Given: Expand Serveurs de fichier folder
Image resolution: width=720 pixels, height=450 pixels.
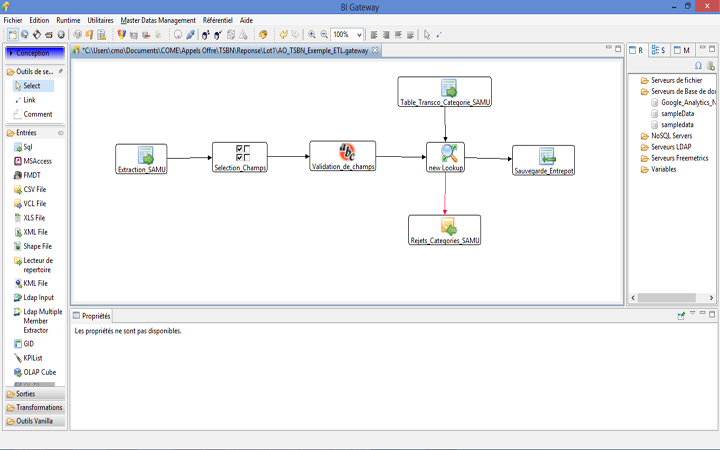Looking at the screenshot, I should click(671, 80).
